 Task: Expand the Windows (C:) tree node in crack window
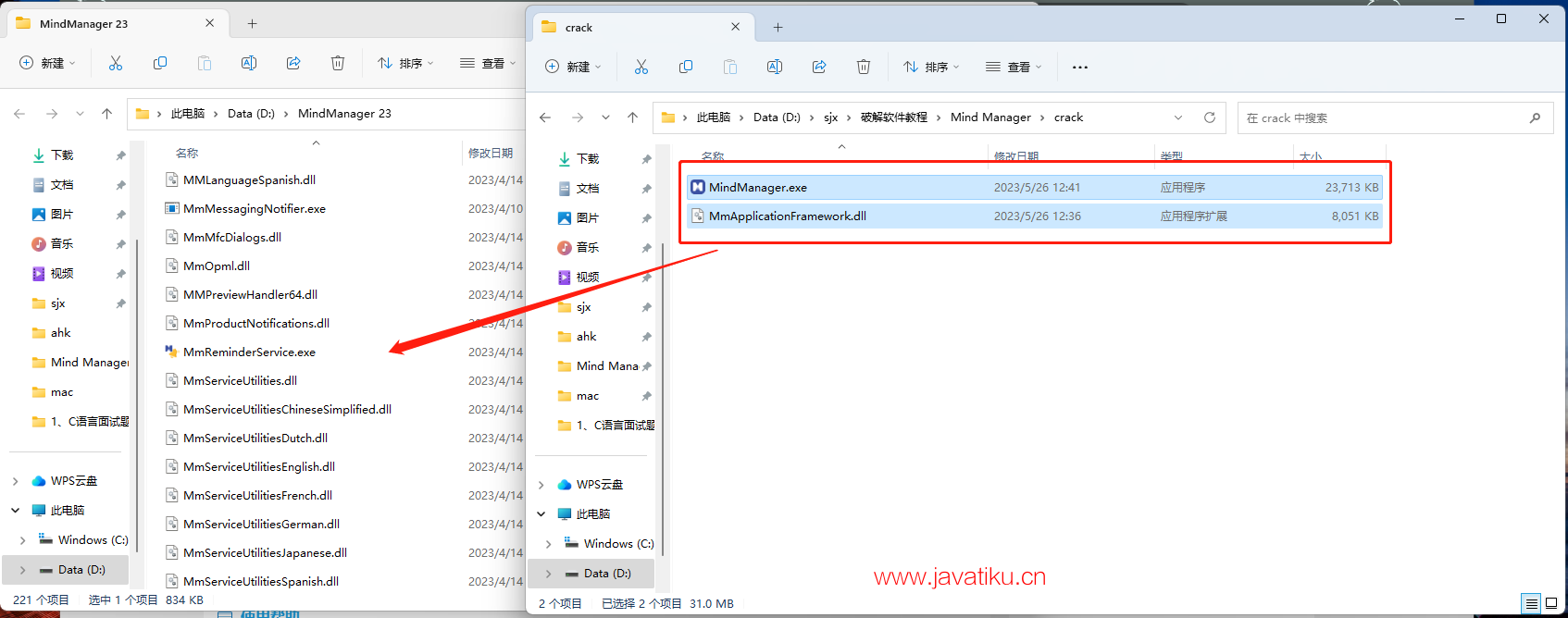pos(549,544)
